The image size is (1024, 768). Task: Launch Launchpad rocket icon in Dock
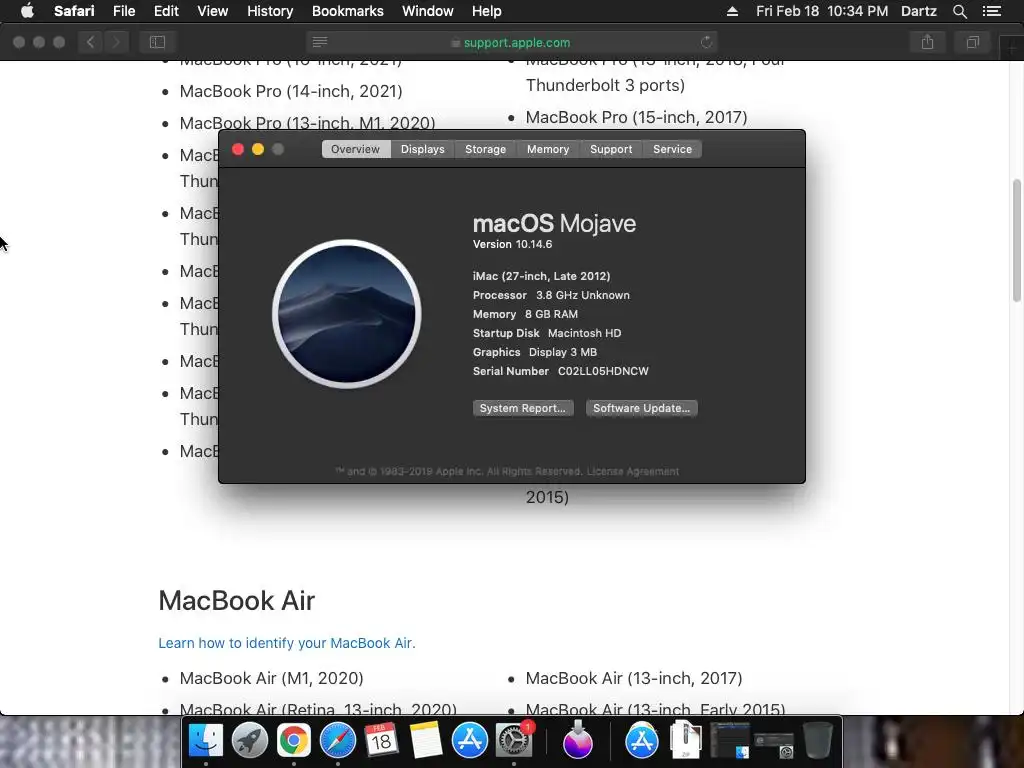(249, 741)
